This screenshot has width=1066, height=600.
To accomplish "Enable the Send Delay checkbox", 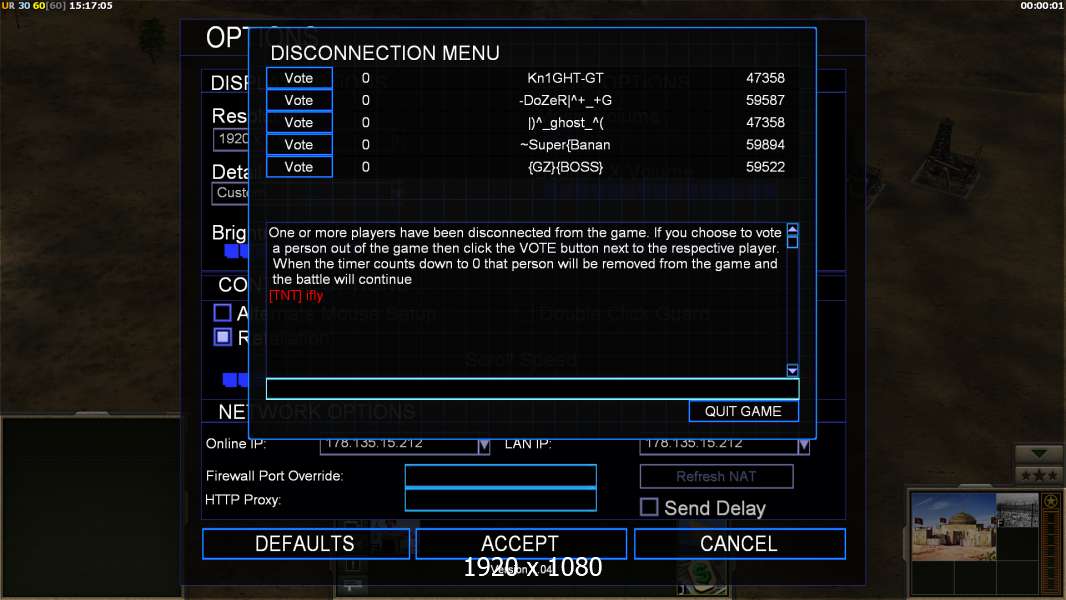I will coord(649,507).
